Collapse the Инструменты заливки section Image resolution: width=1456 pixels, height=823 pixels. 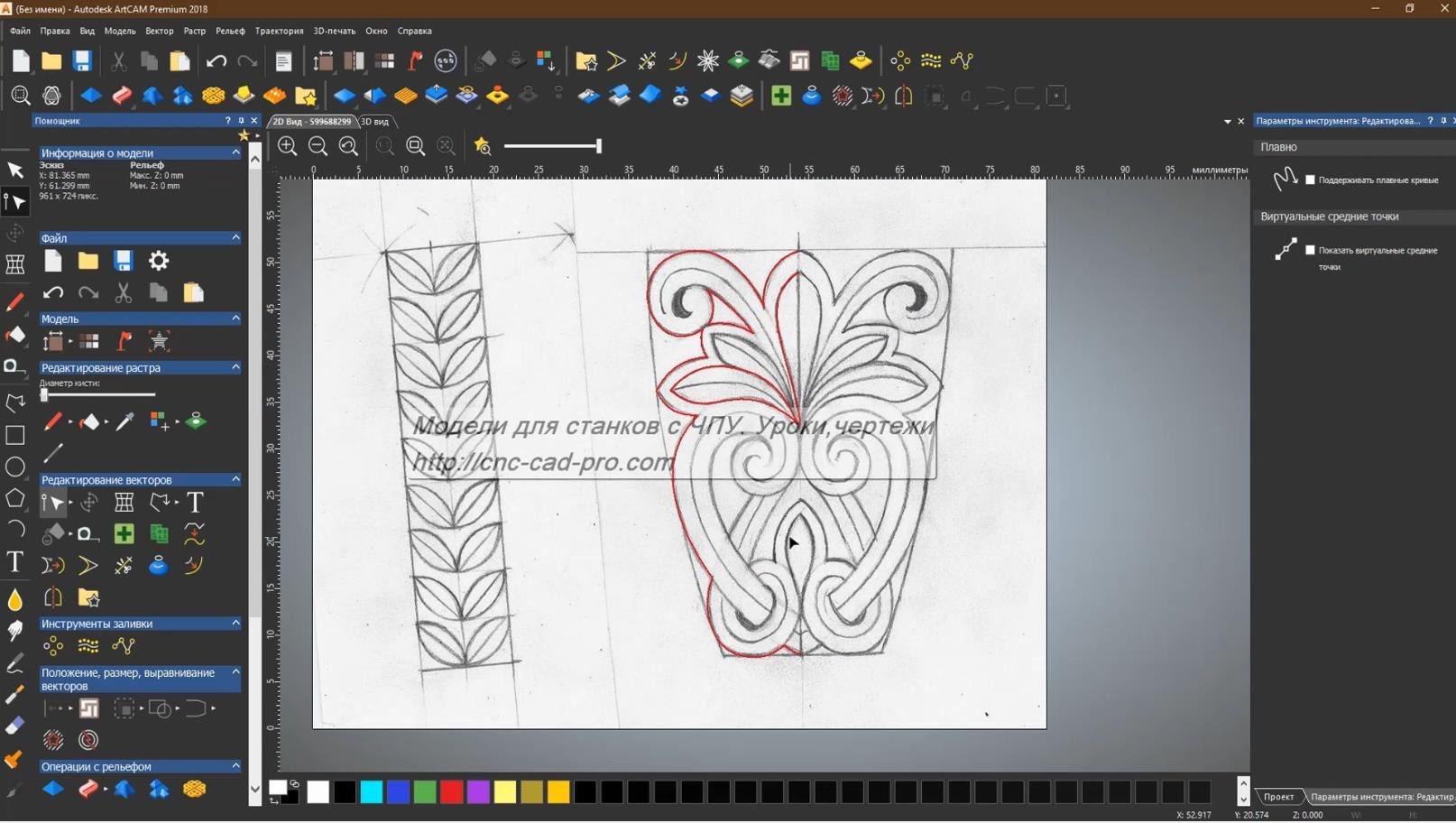coord(236,623)
